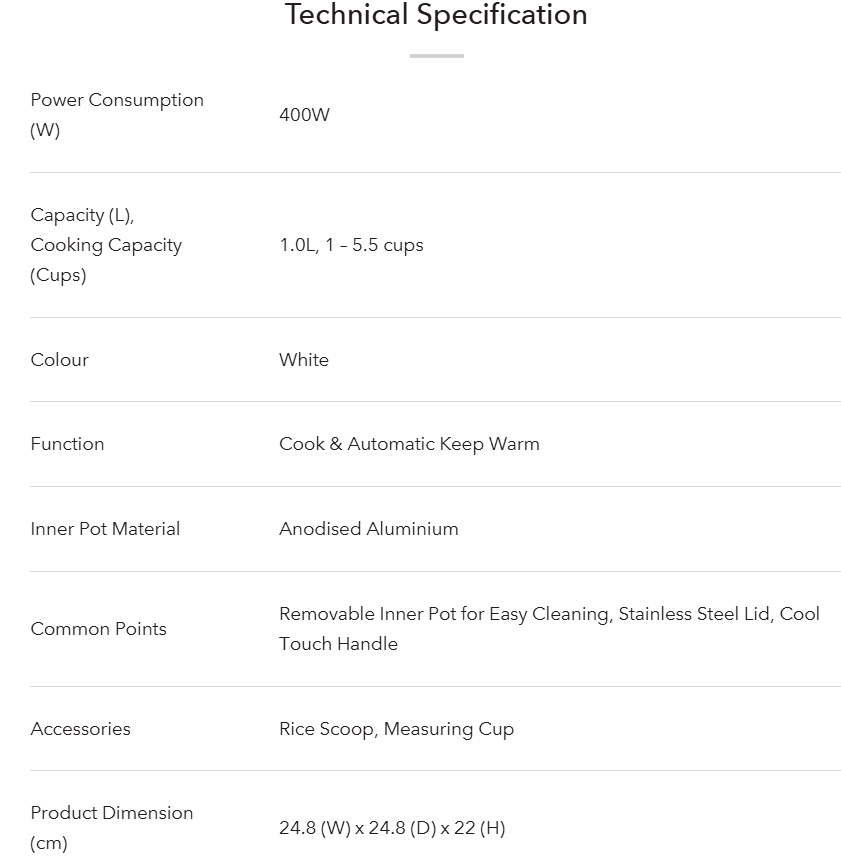Select the Function row label

[67, 444]
